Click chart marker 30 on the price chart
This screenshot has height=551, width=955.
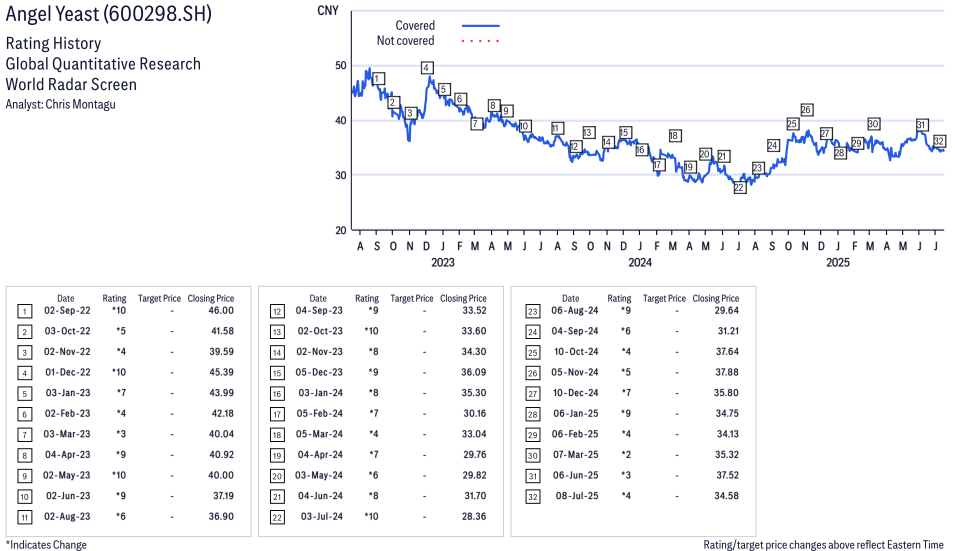[873, 124]
